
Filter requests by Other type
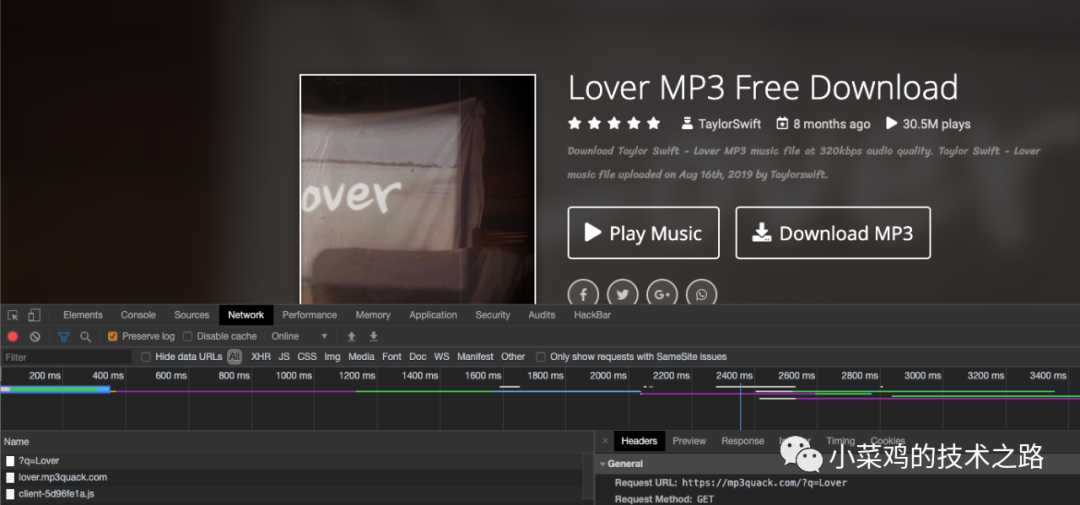pos(512,357)
